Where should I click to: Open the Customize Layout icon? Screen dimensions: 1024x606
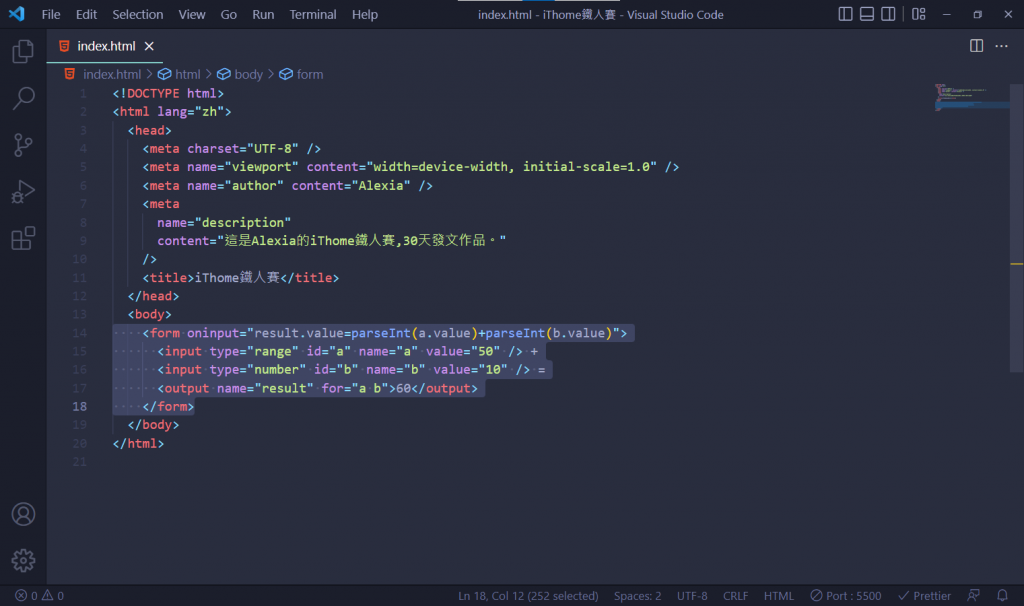pyautogui.click(x=919, y=14)
